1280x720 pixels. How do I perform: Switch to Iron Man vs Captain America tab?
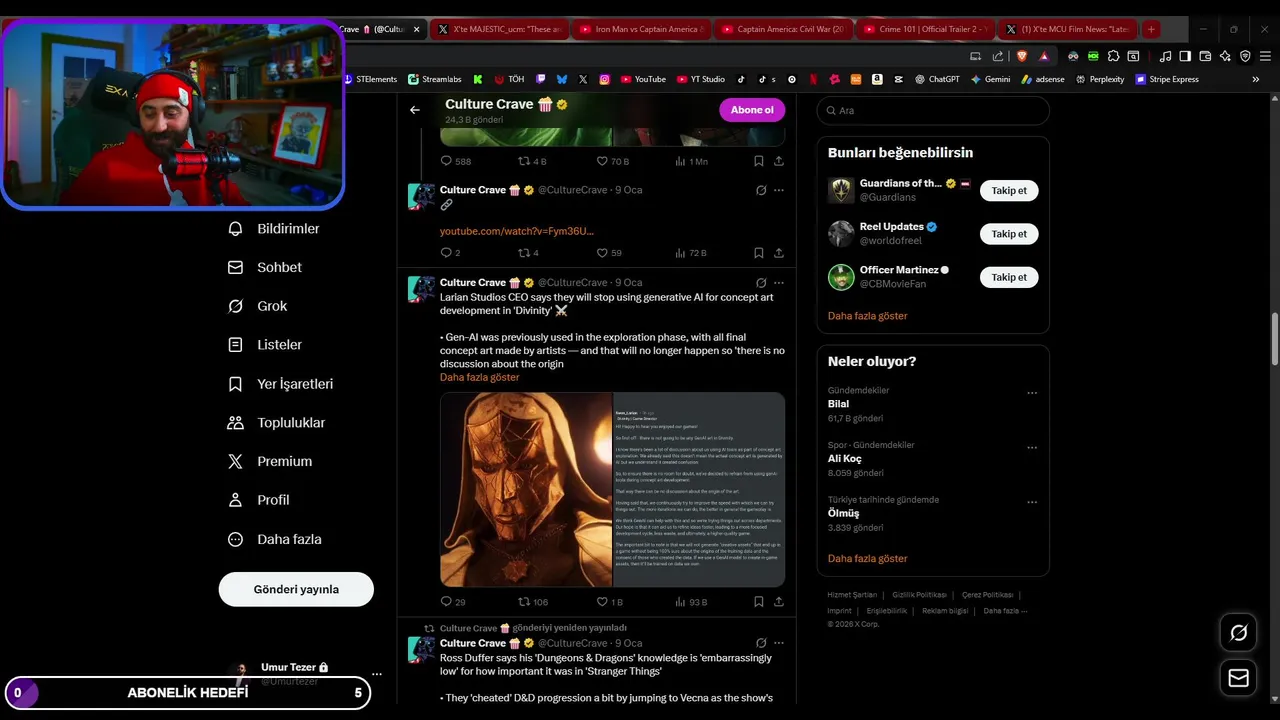coord(641,29)
